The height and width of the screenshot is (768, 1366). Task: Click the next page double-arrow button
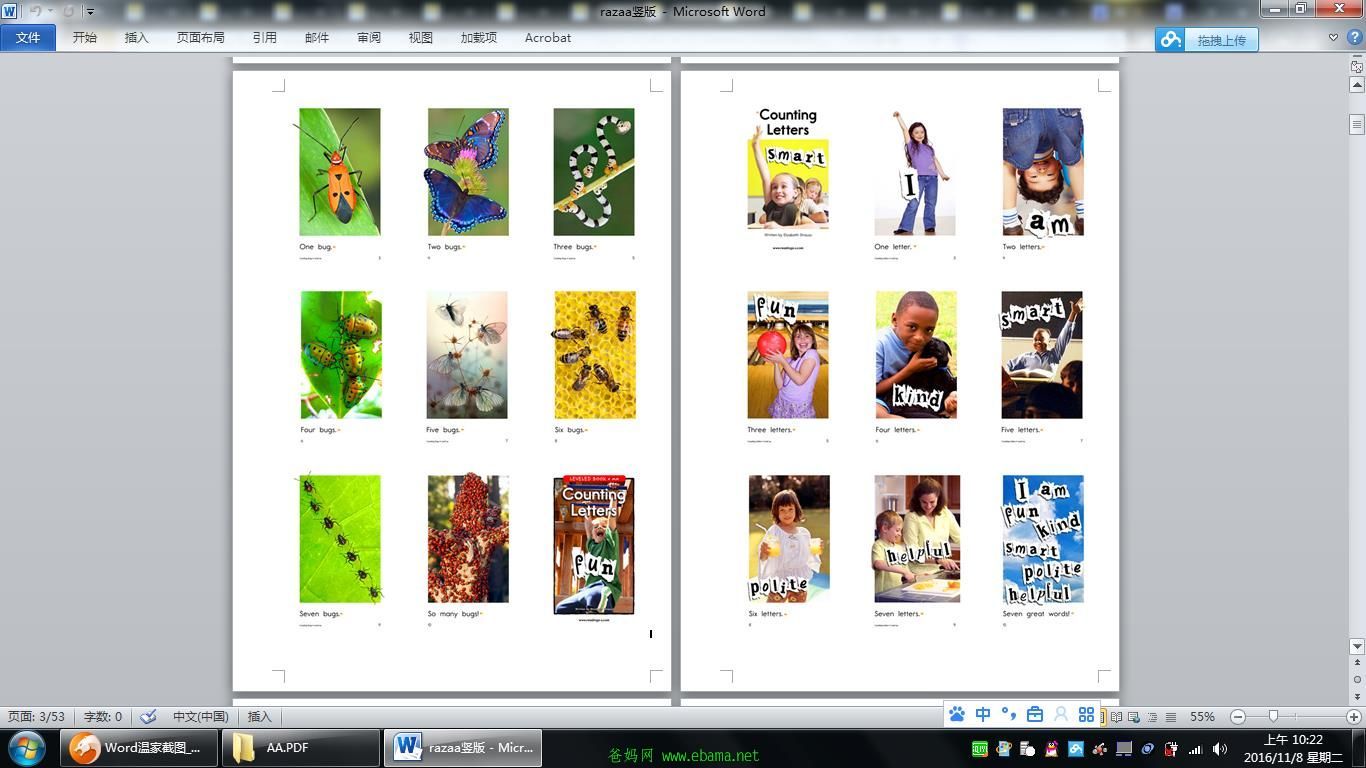pos(1357,695)
